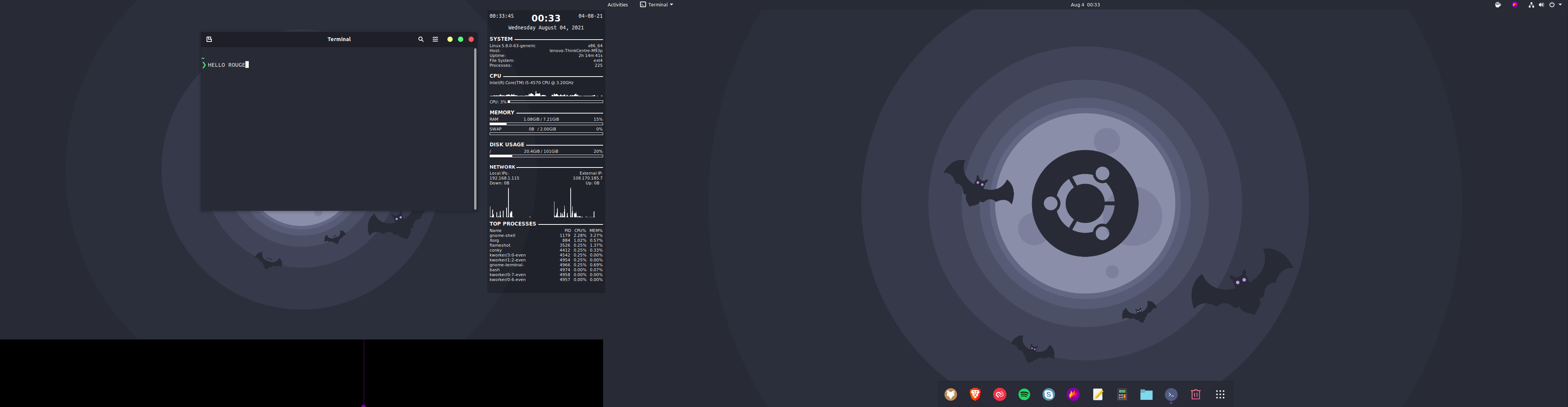Click the Flameshot tray icon

1514,5
